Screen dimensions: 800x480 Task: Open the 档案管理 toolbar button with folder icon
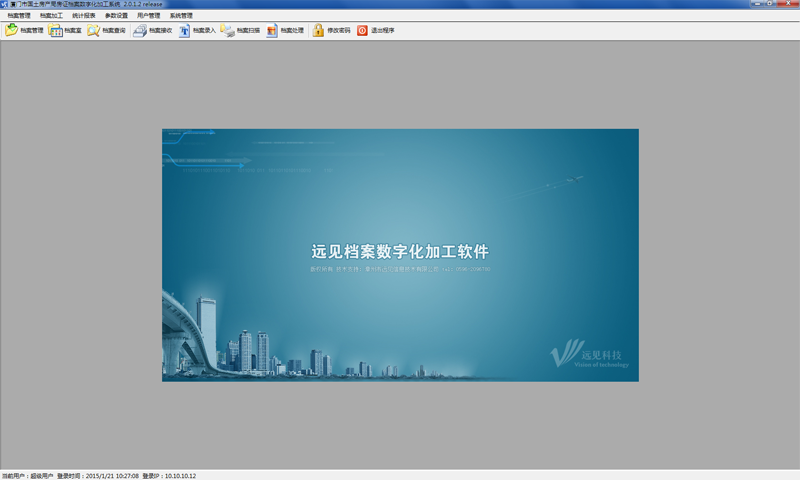coord(24,31)
